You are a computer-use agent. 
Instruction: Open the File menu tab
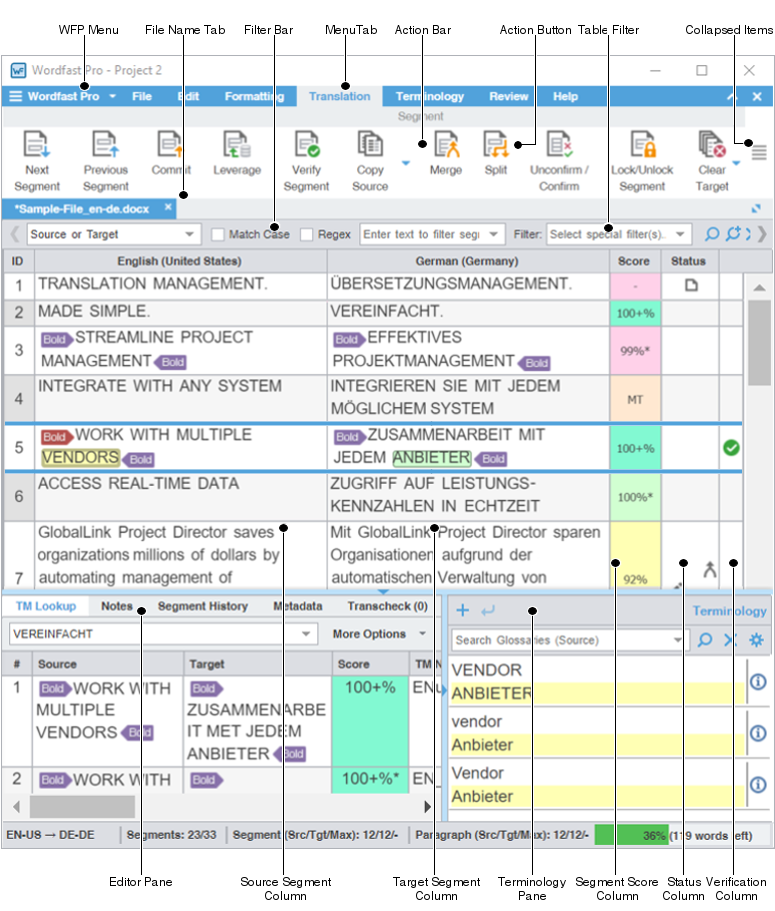(142, 96)
